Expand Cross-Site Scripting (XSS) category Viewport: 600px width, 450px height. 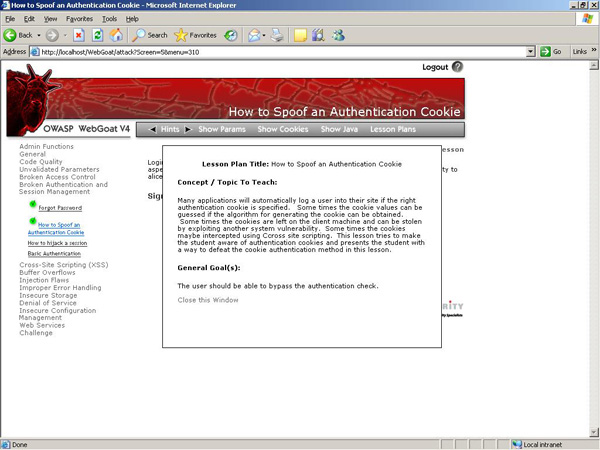64,265
